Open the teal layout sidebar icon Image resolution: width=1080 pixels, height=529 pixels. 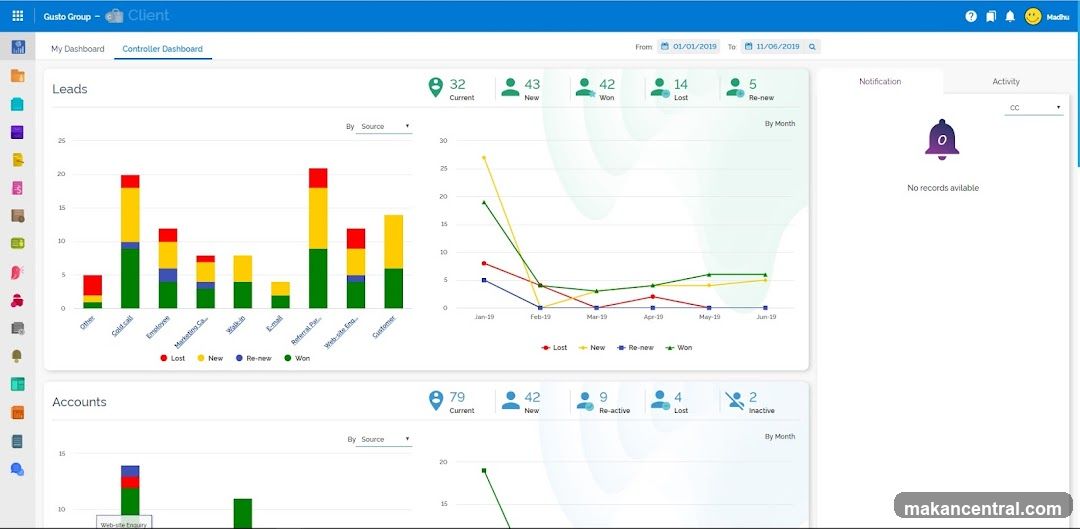18,384
